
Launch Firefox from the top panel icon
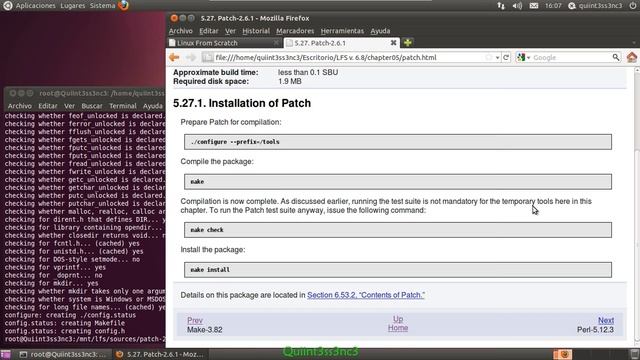pyautogui.click(x=124, y=6)
